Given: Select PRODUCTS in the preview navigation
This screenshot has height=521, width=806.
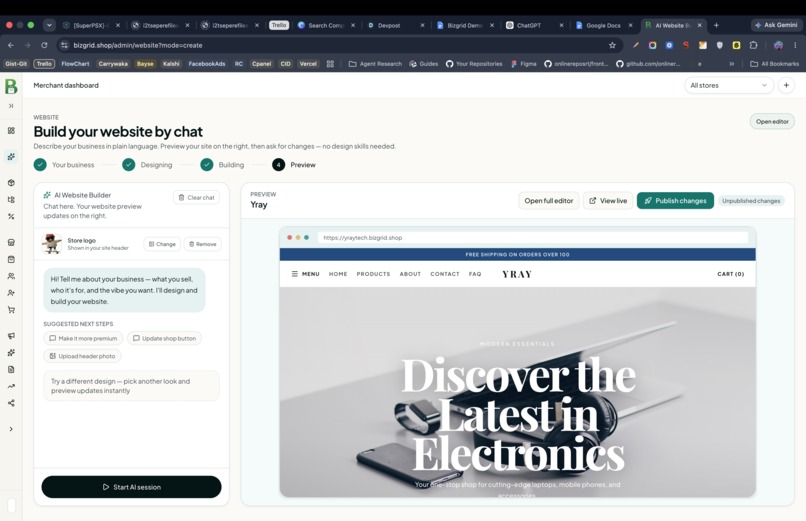Looking at the screenshot, I should tap(373, 274).
